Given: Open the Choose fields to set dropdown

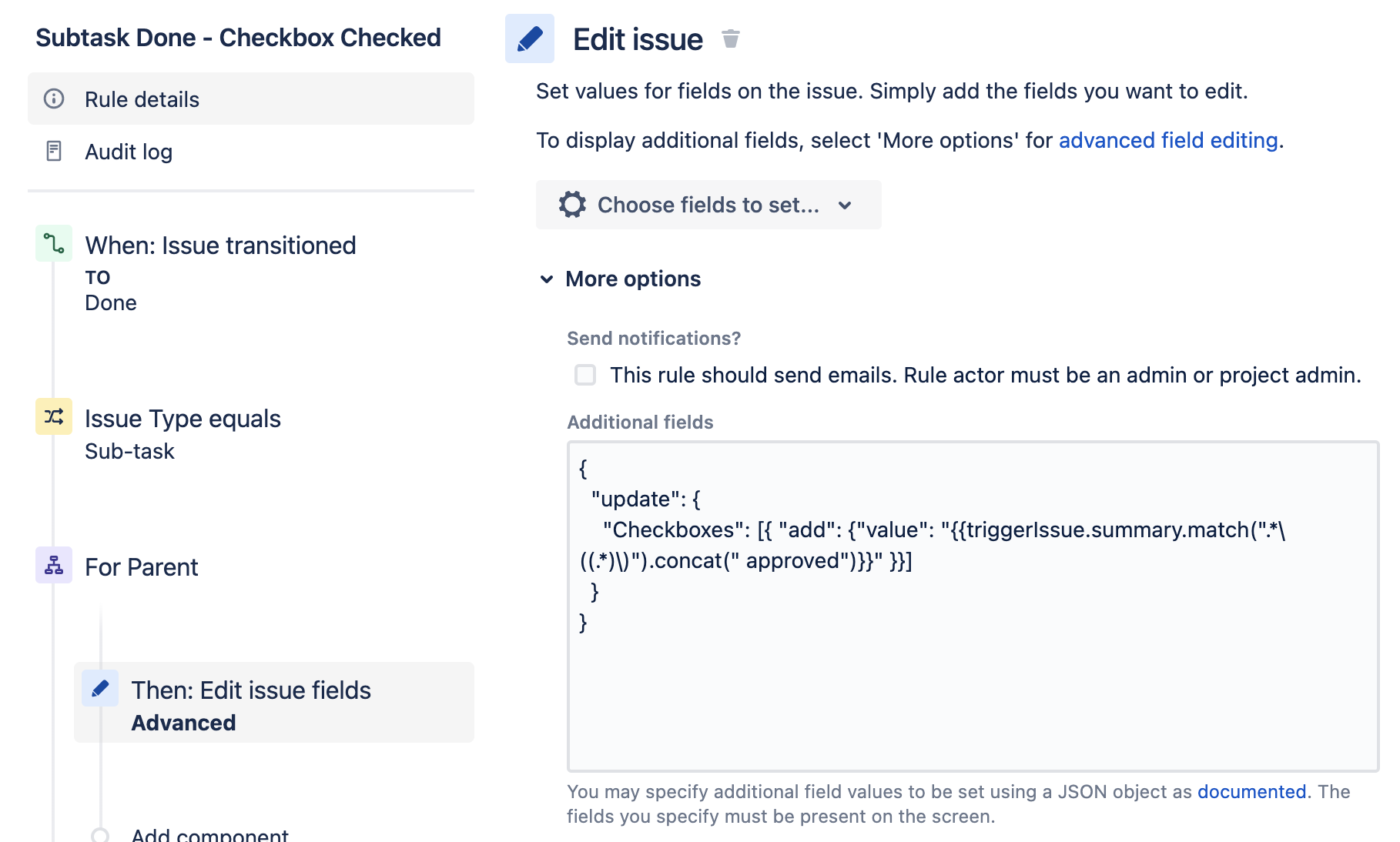Looking at the screenshot, I should coord(708,205).
